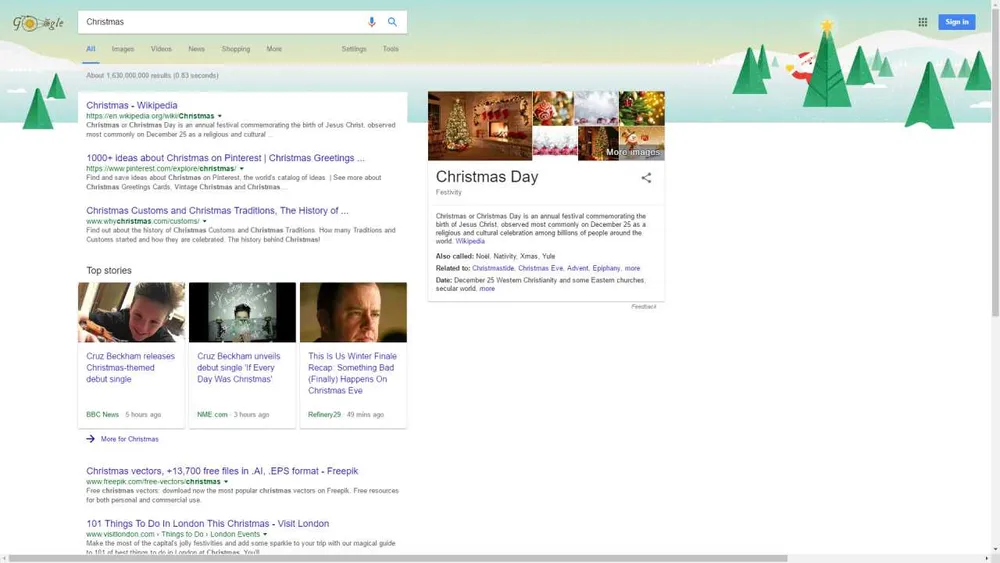Open the Settings menu
This screenshot has width=1000, height=563.
354,49
